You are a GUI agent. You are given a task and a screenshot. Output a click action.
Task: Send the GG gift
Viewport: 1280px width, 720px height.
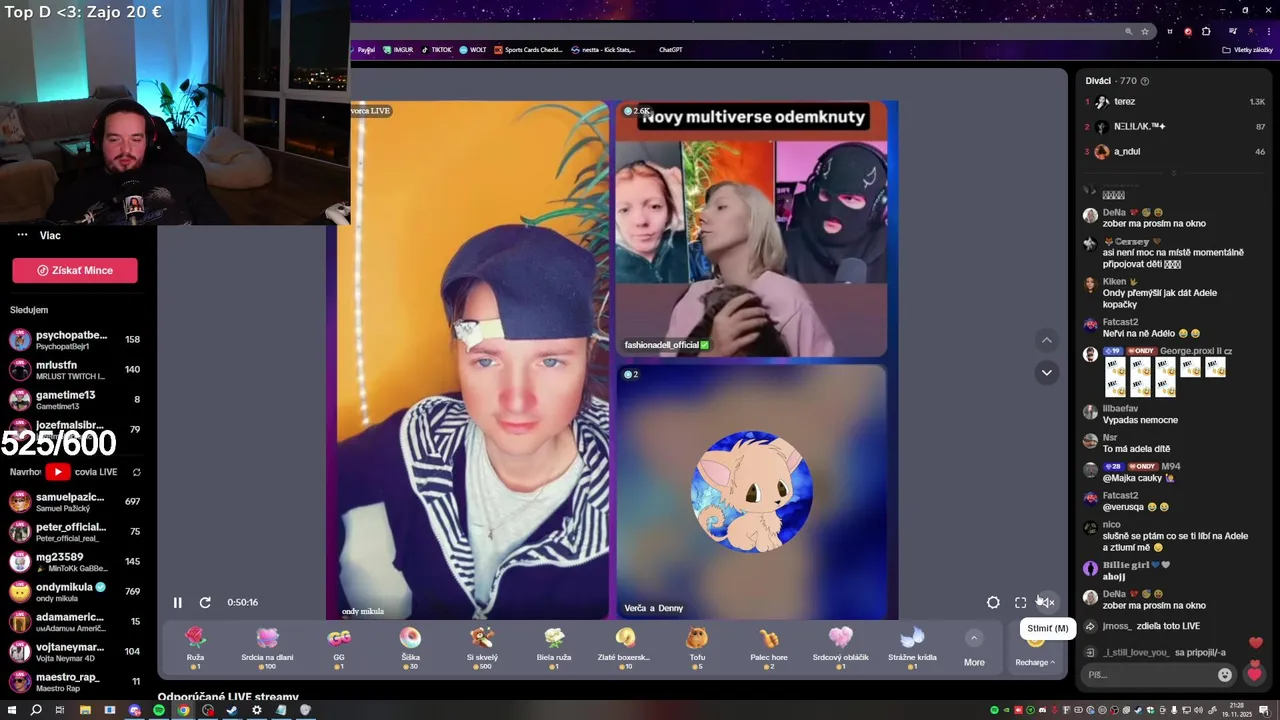pos(339,647)
